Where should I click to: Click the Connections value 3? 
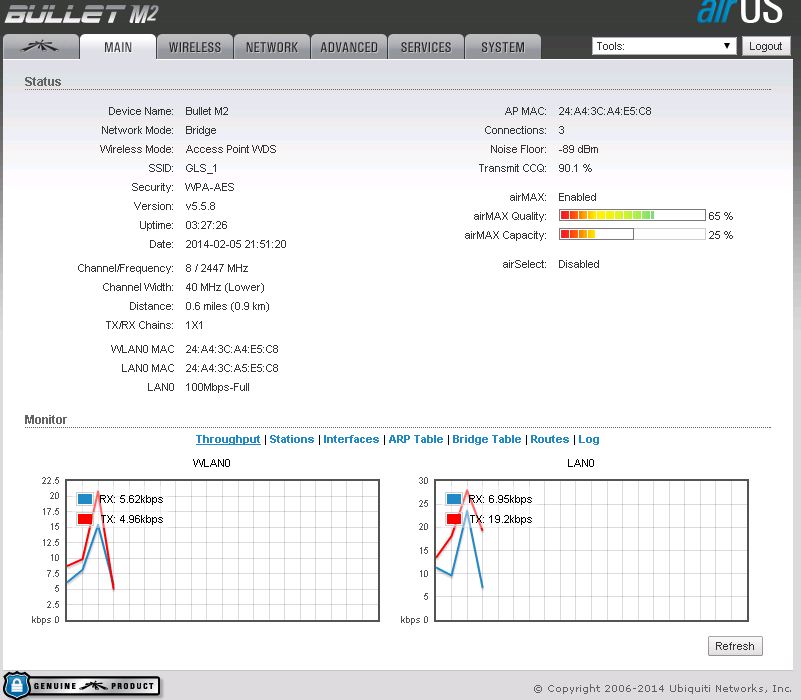[x=561, y=130]
